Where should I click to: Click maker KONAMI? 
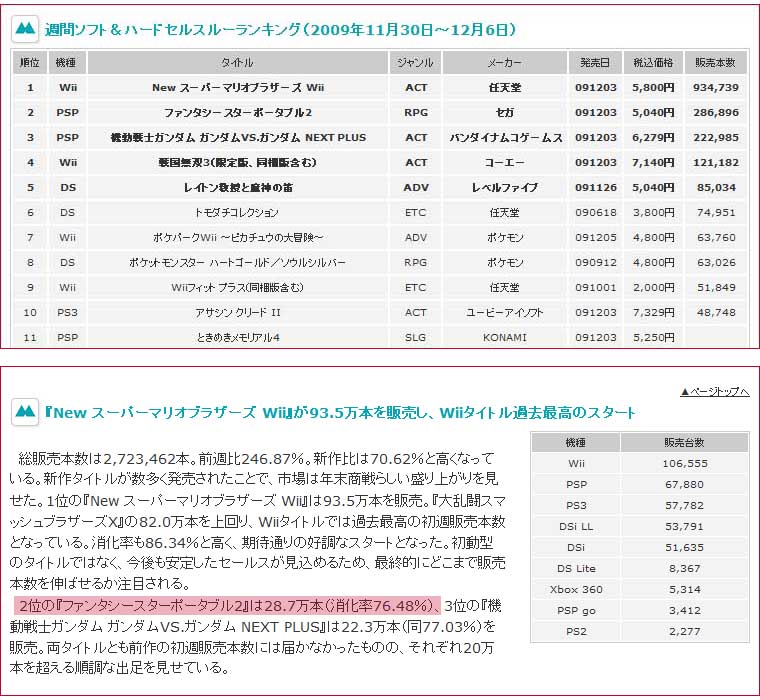point(505,337)
